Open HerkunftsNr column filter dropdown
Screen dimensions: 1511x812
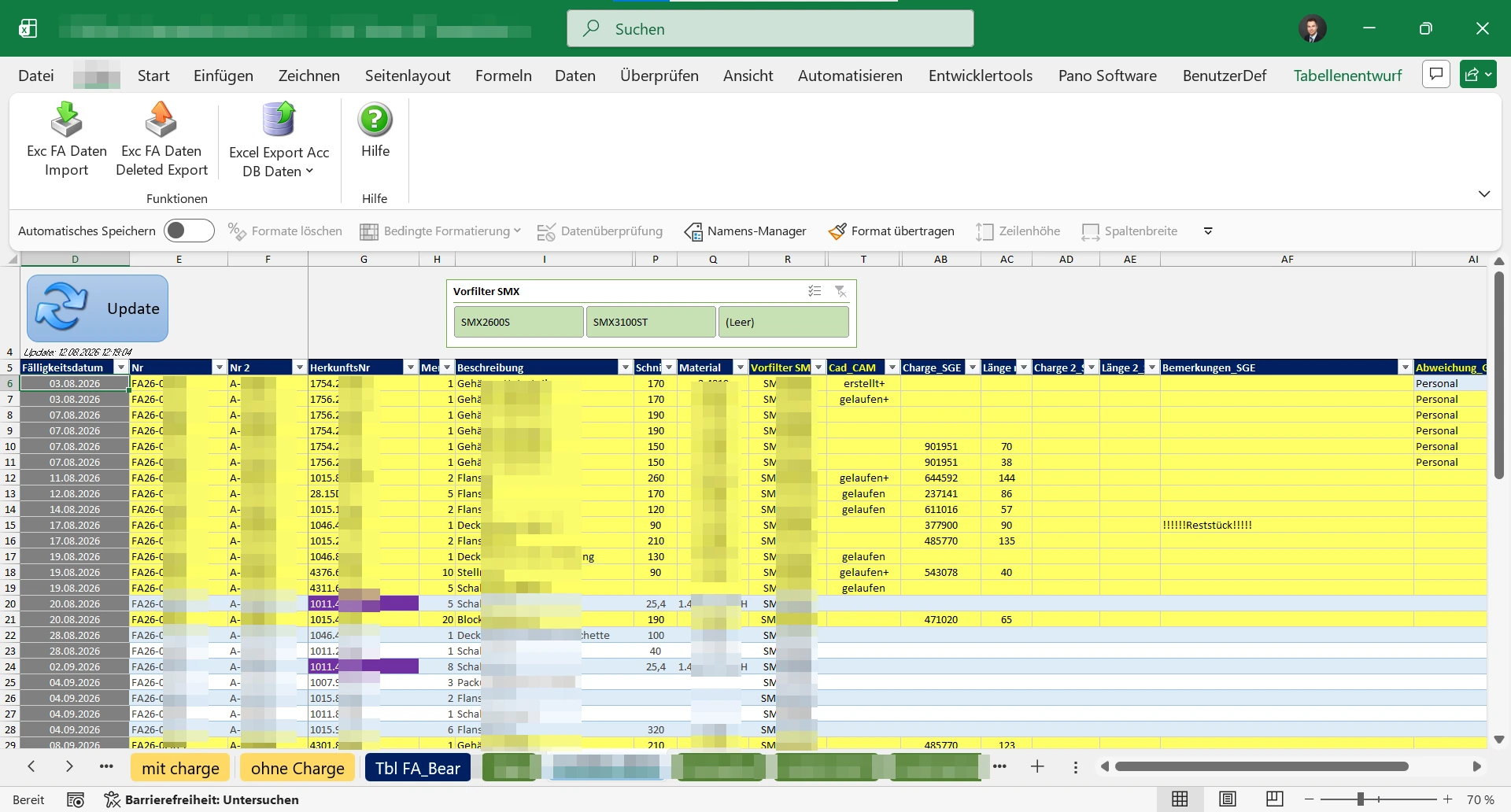tap(410, 367)
